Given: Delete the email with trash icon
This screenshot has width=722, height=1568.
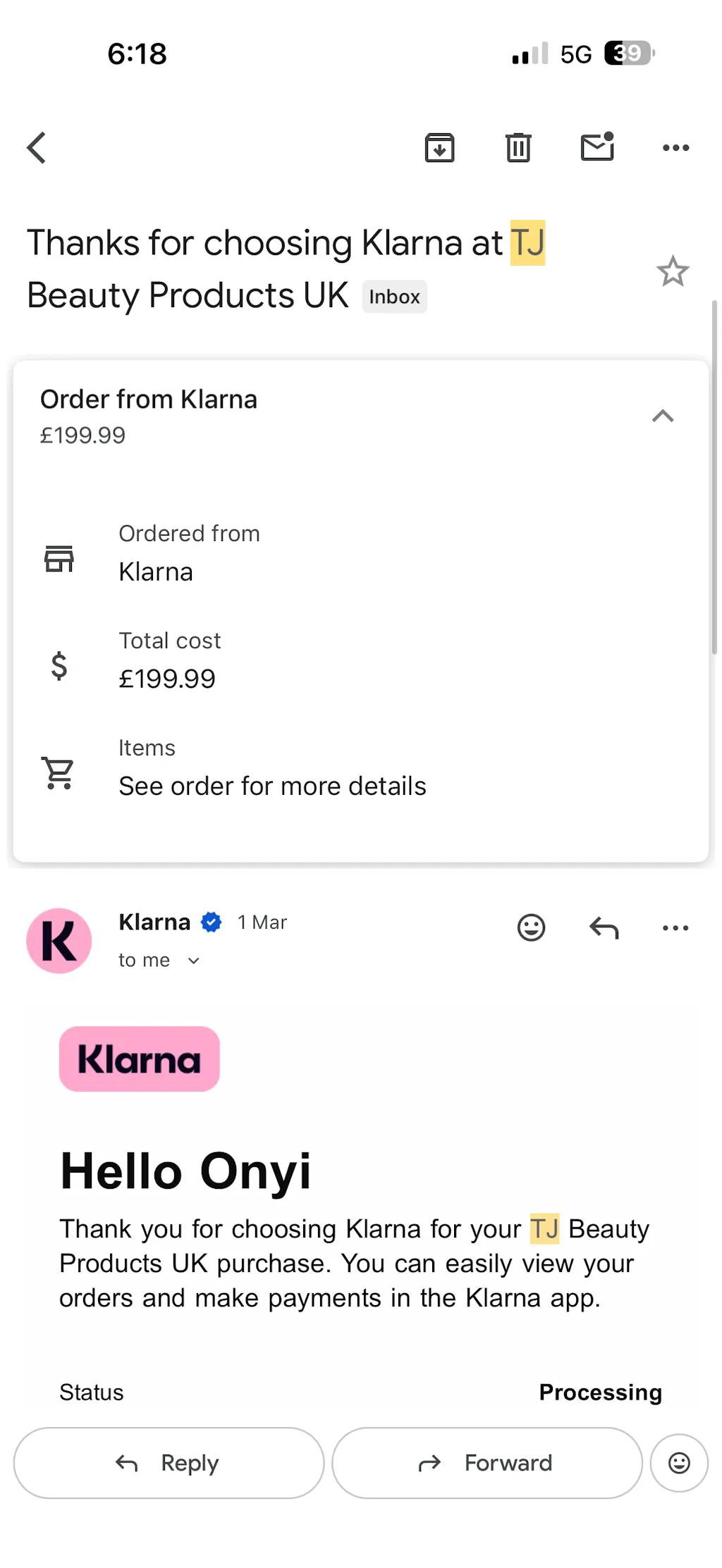Looking at the screenshot, I should (x=518, y=148).
